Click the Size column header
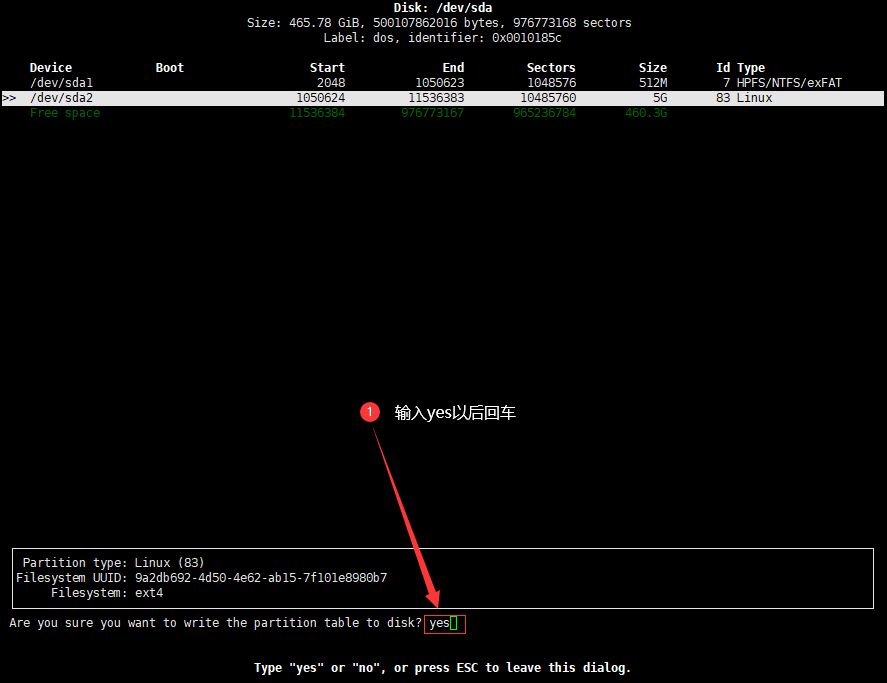The height and width of the screenshot is (683, 887). coord(653,68)
